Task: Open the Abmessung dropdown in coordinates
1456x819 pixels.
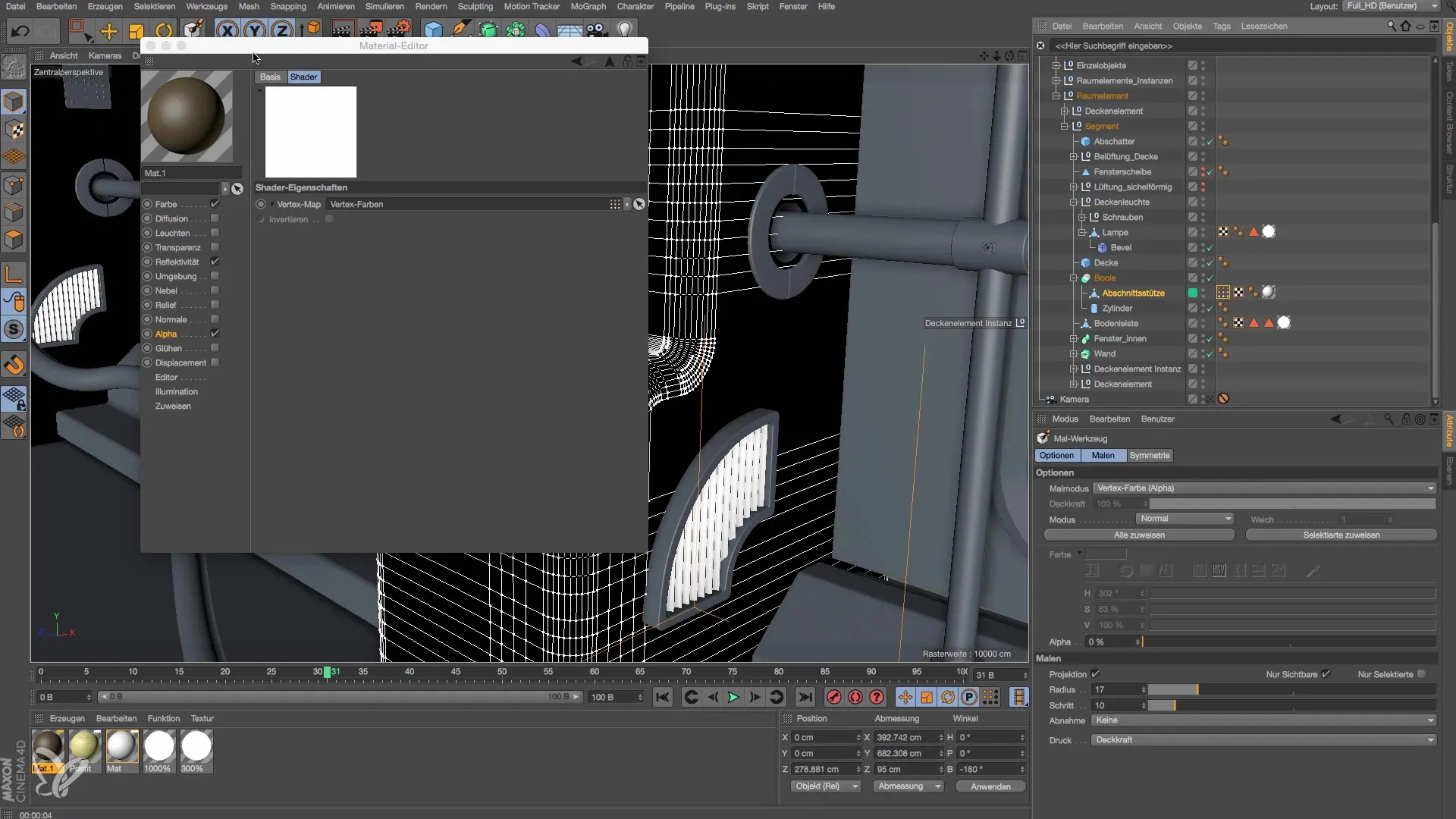Action: coord(908,786)
